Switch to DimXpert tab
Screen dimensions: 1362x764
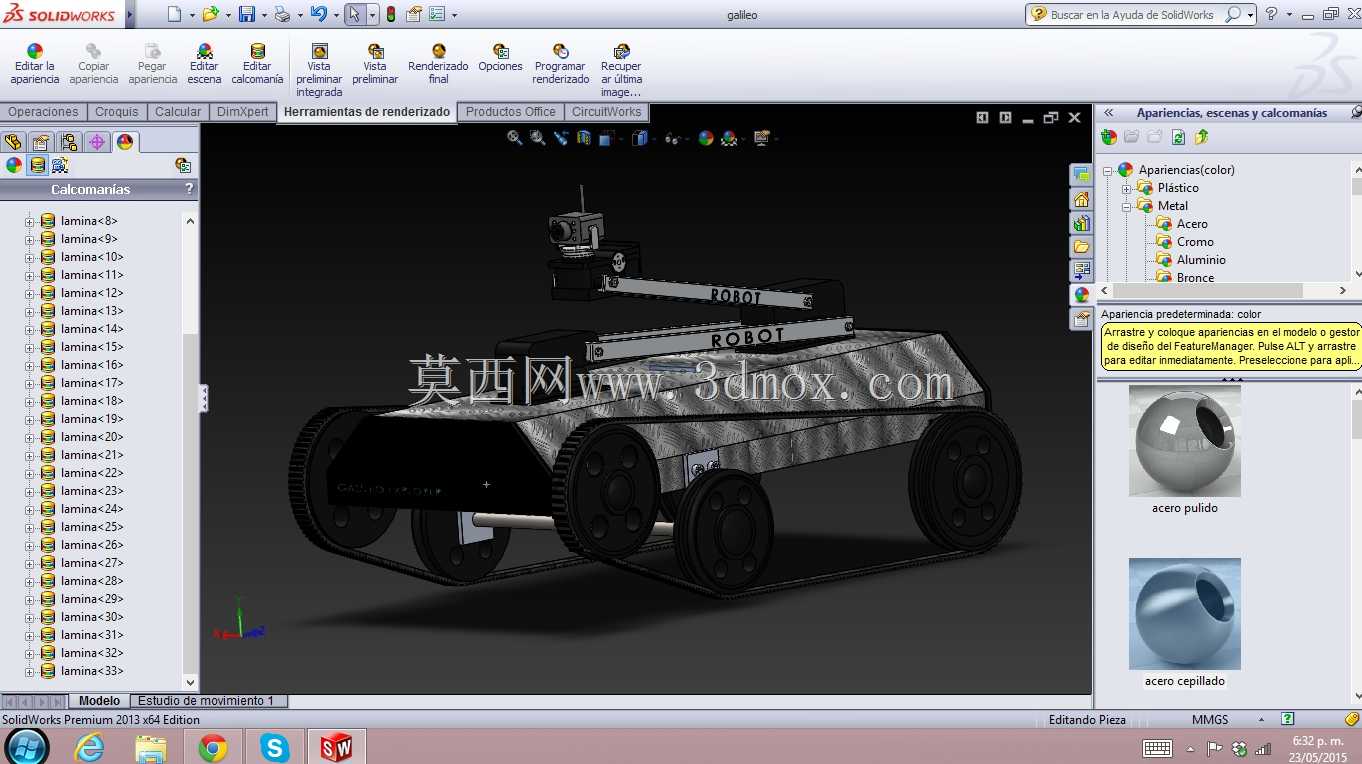pos(242,112)
